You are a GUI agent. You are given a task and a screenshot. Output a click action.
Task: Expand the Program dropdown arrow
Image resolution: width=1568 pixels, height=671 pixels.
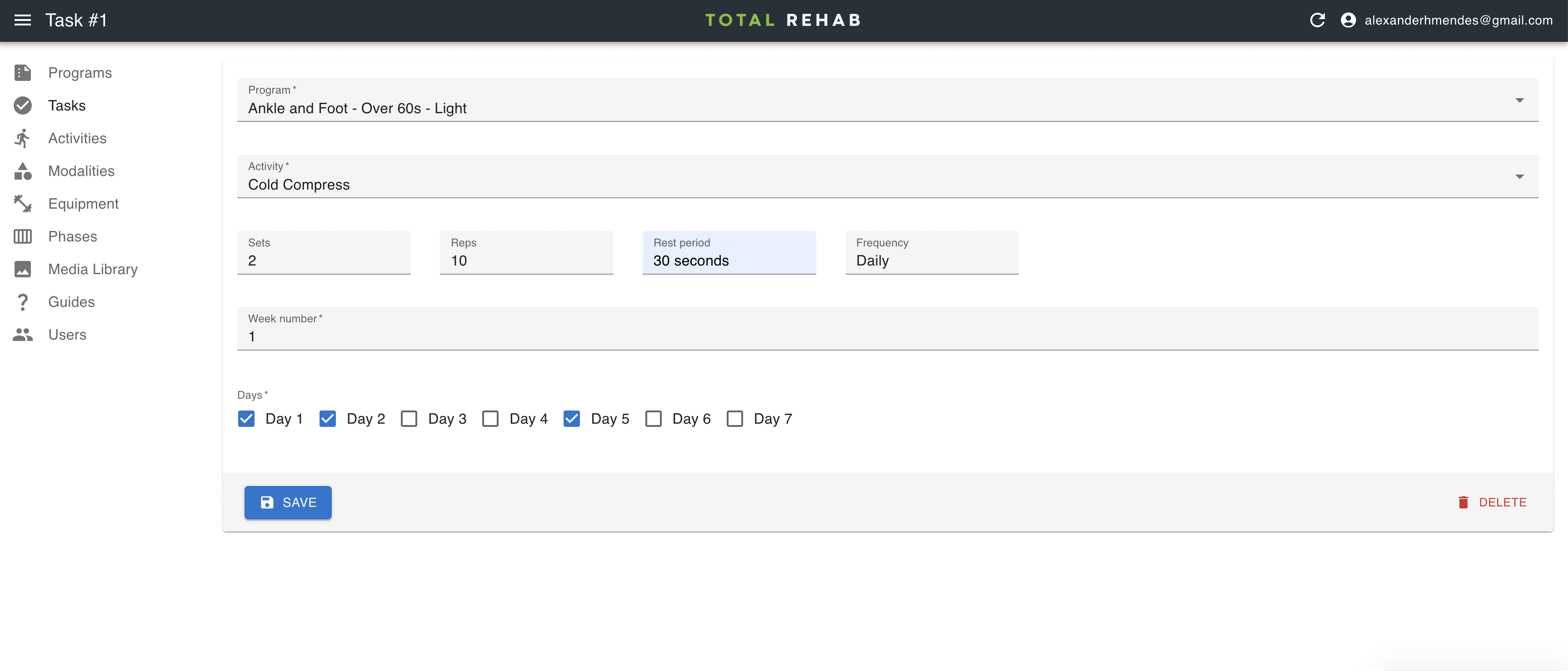tap(1519, 100)
